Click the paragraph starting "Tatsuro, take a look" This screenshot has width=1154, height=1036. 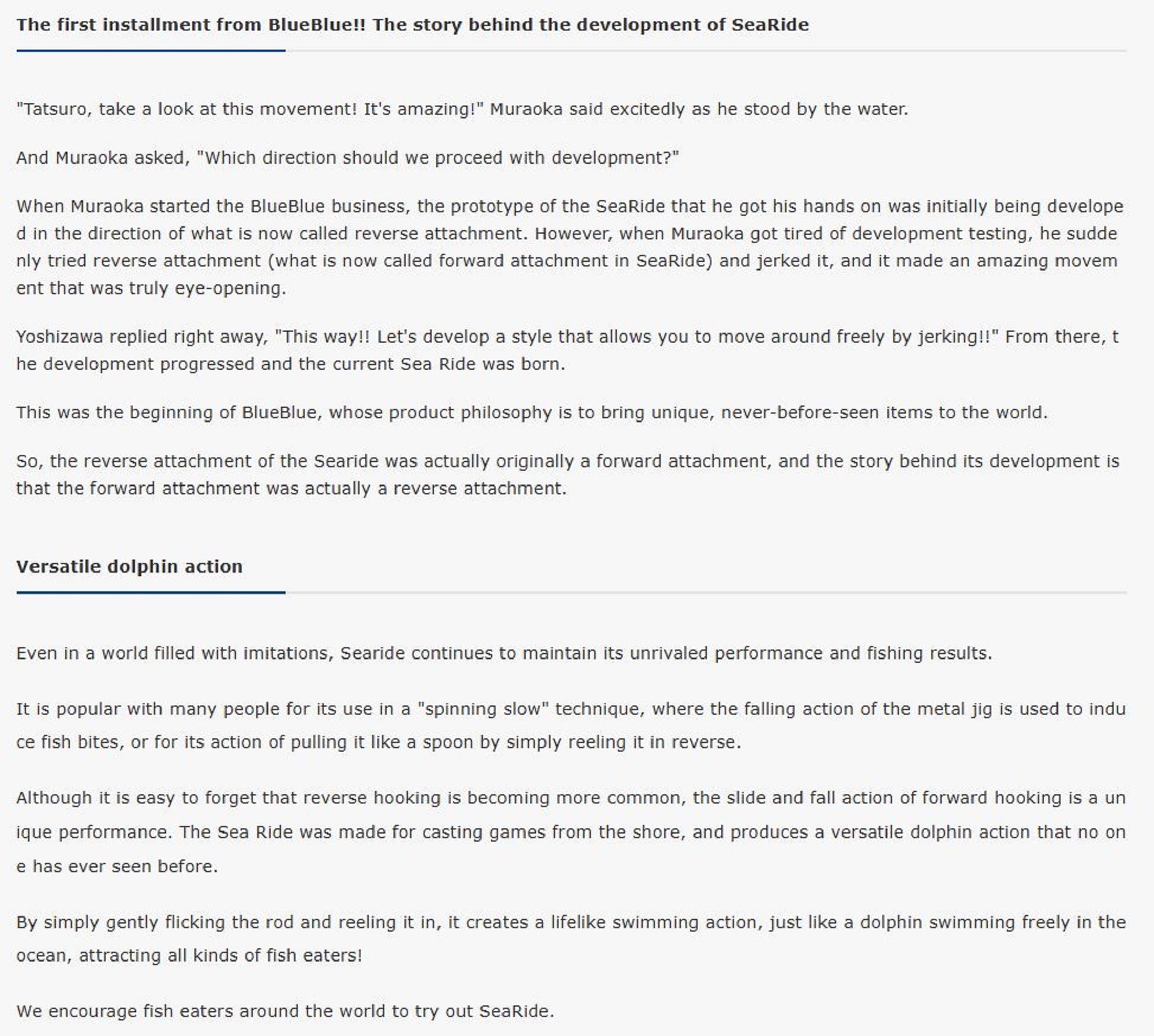[x=462, y=109]
